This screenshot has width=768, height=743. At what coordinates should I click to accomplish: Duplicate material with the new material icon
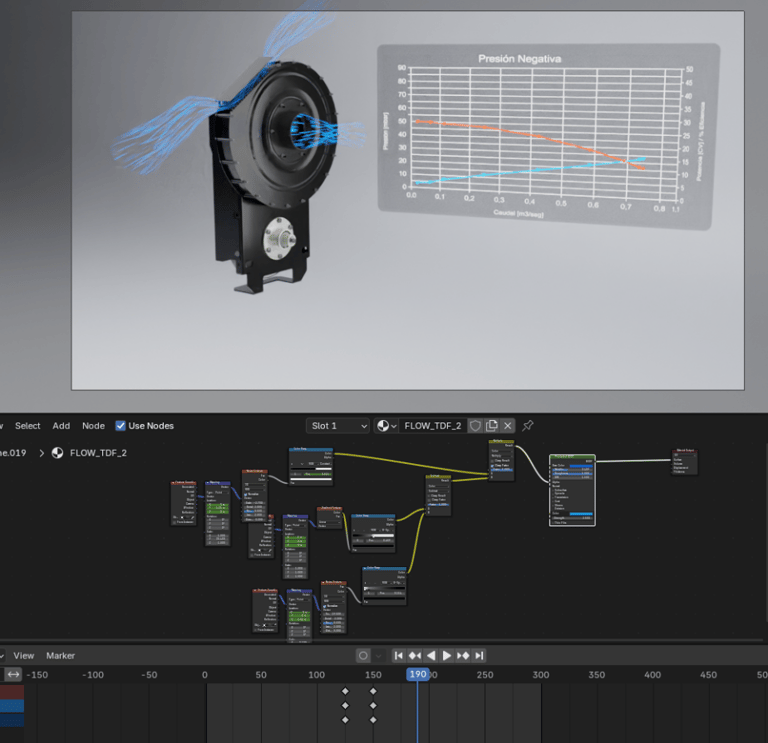click(x=491, y=426)
